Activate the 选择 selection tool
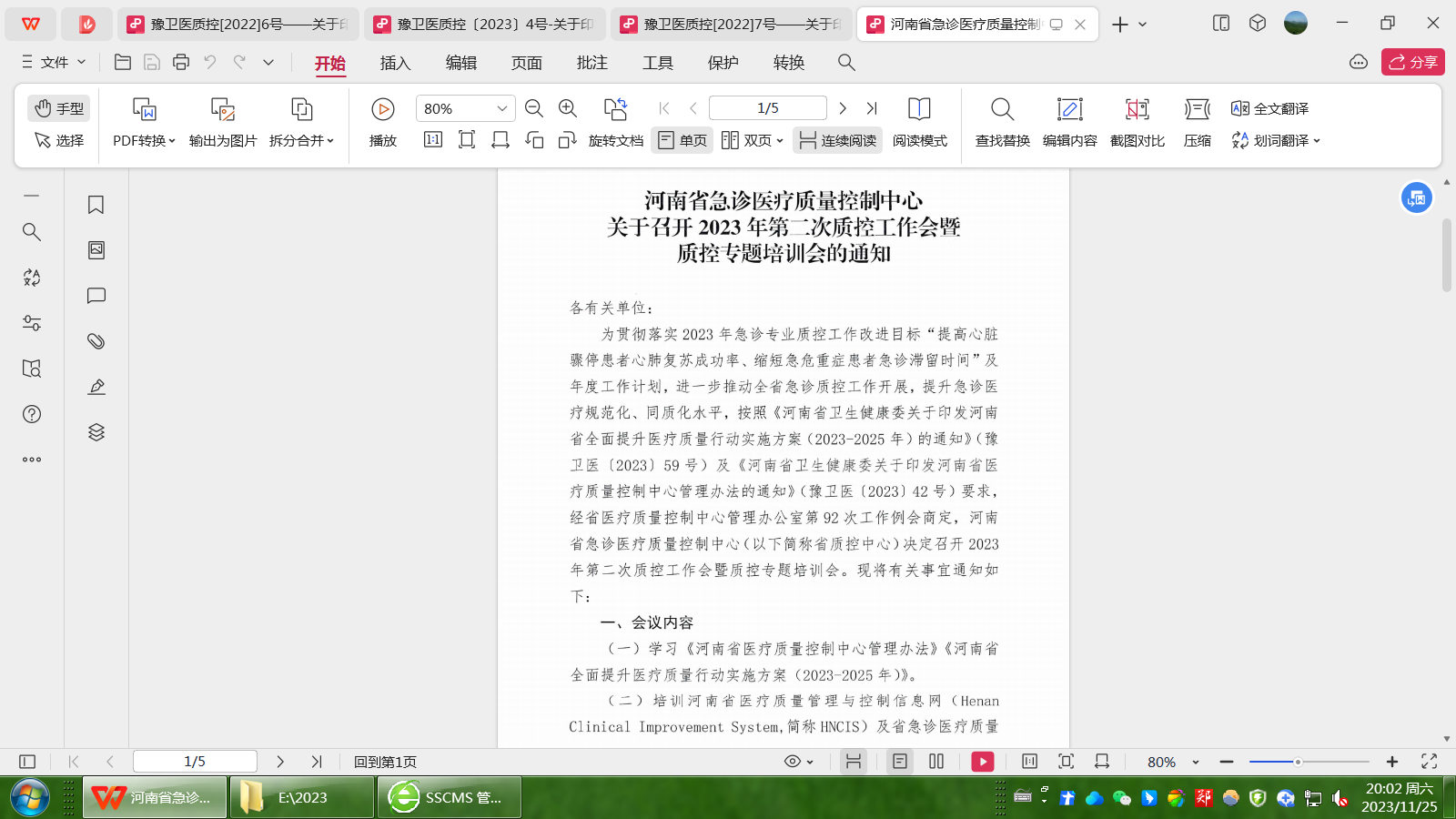The height and width of the screenshot is (819, 1456). pos(59,140)
